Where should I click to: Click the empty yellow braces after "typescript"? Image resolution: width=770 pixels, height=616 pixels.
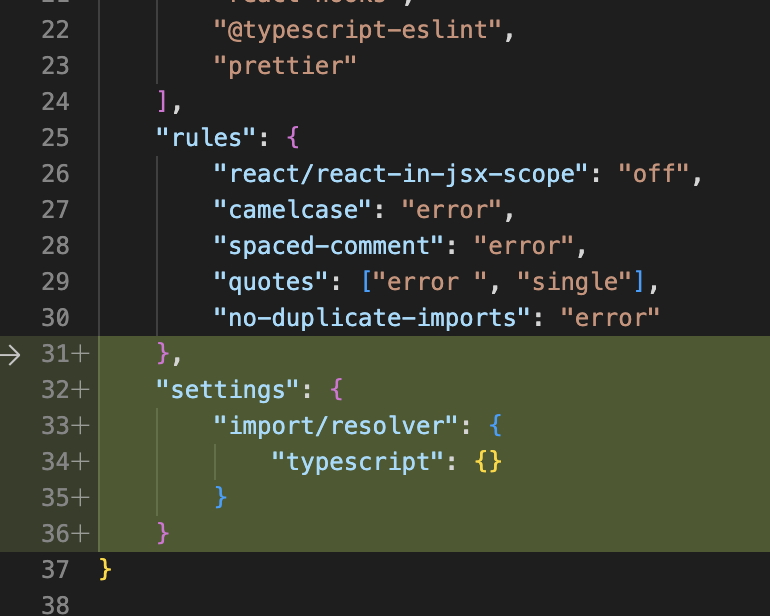[488, 462]
